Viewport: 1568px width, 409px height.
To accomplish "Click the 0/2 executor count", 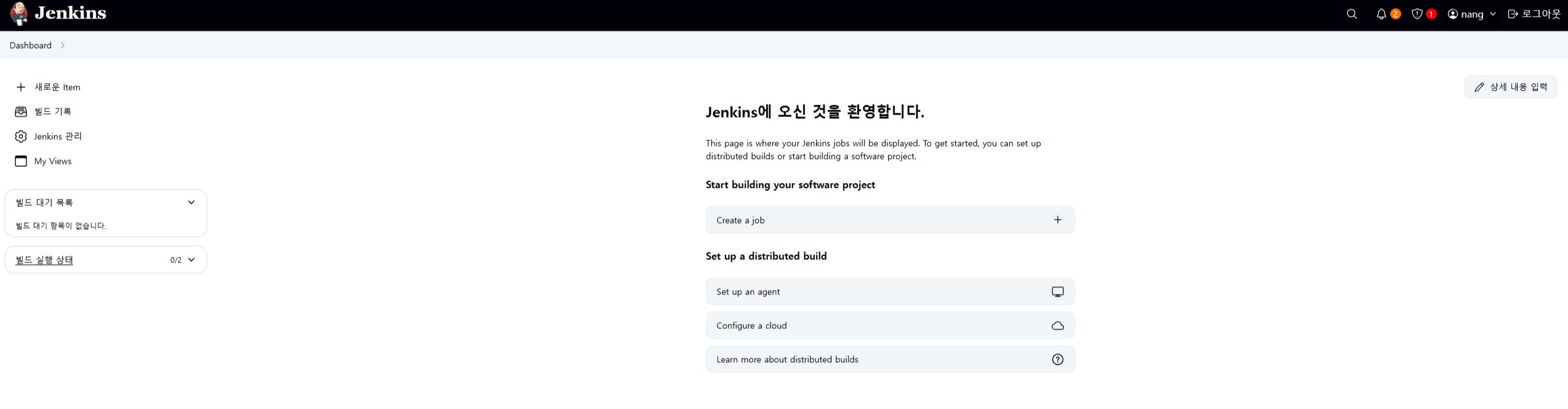I will 176,261.
